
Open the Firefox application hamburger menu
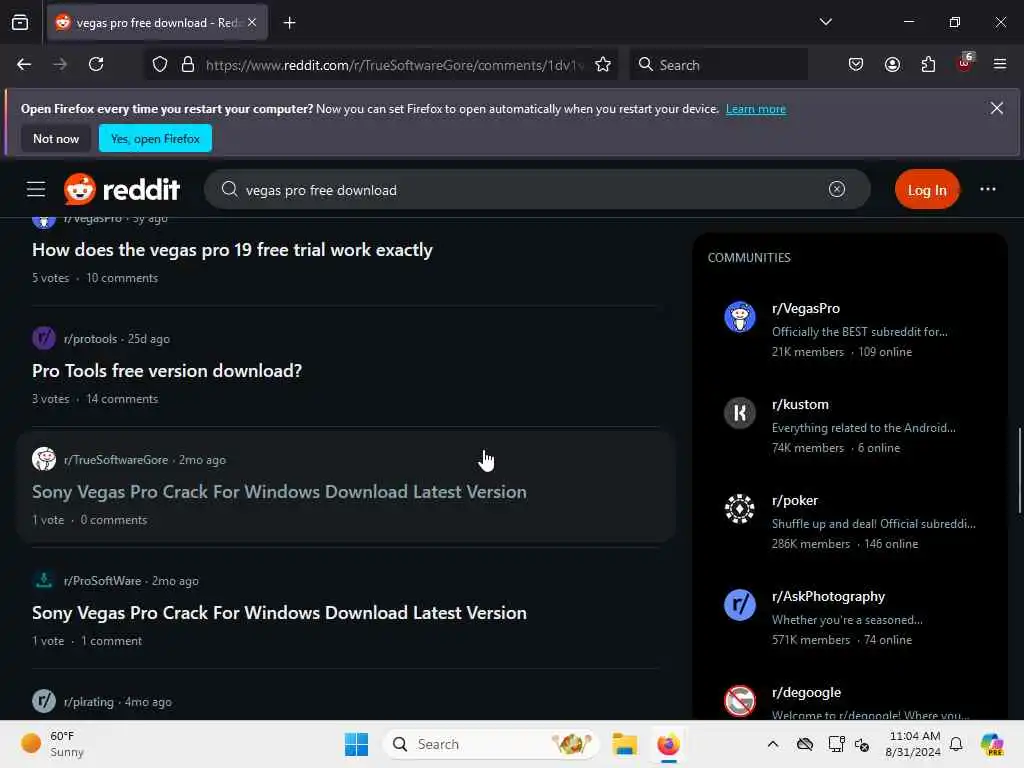click(1000, 64)
